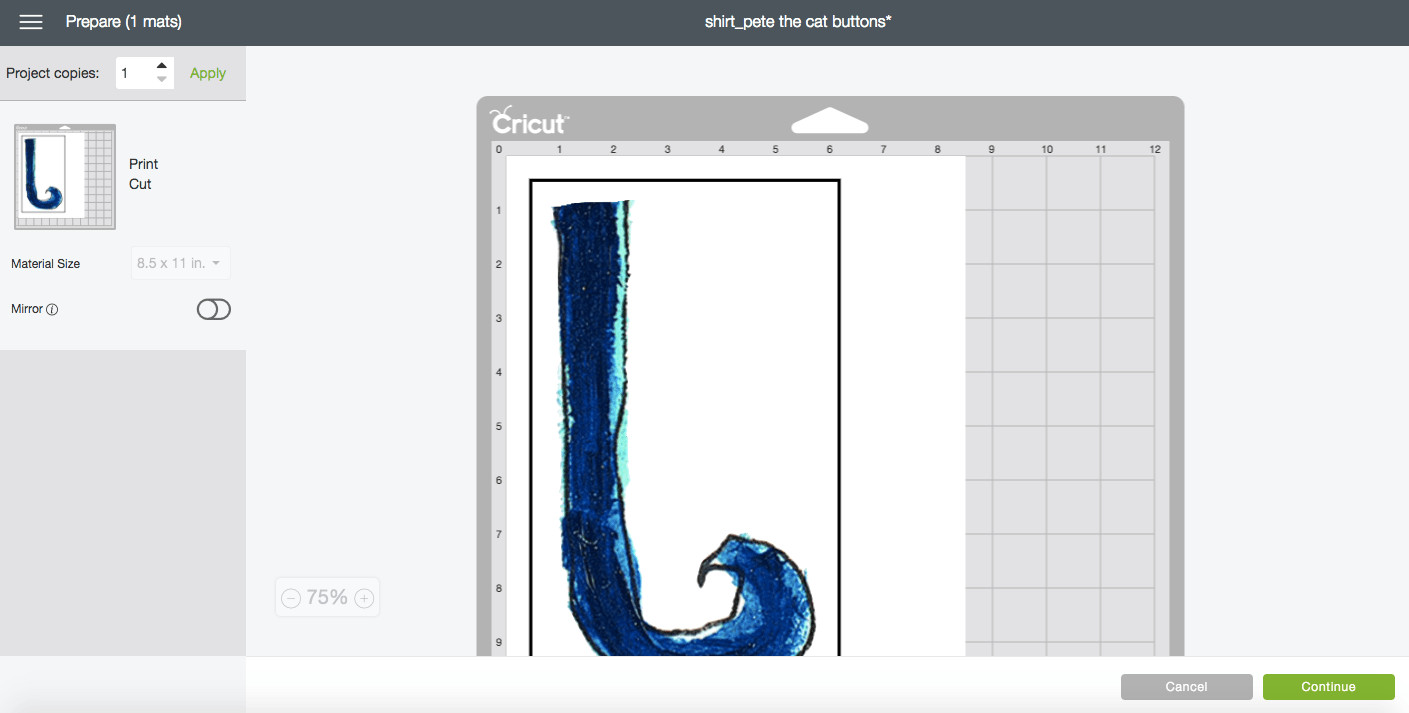Click the Material Size label

coord(46,264)
